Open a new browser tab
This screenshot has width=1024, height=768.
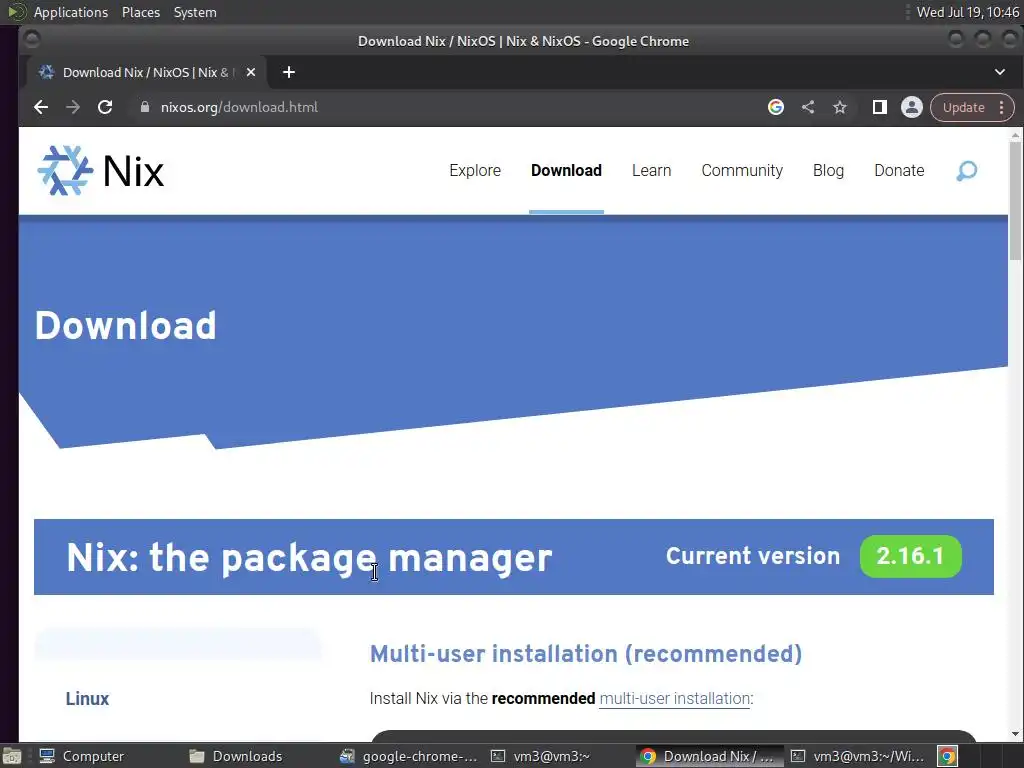click(x=289, y=72)
